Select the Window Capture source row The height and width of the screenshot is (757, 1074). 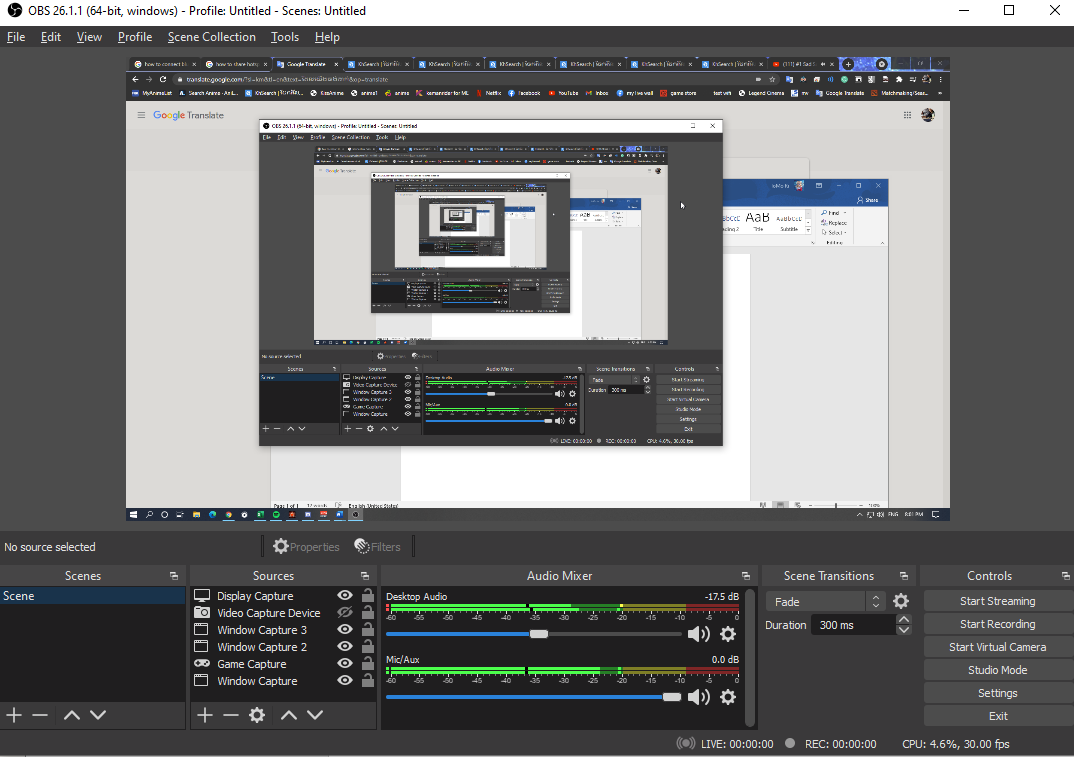284,680
